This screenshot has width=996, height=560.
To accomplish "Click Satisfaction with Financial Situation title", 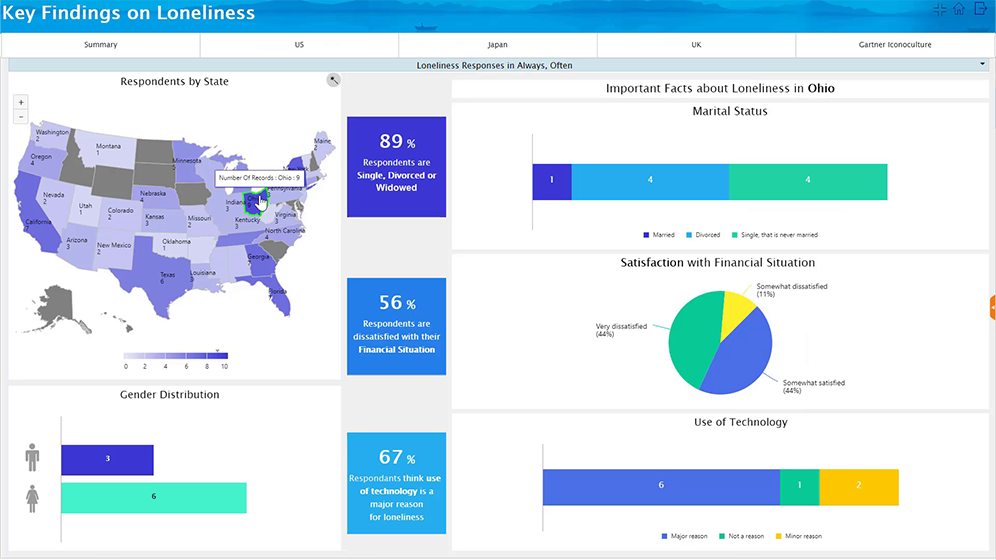I will coord(718,263).
